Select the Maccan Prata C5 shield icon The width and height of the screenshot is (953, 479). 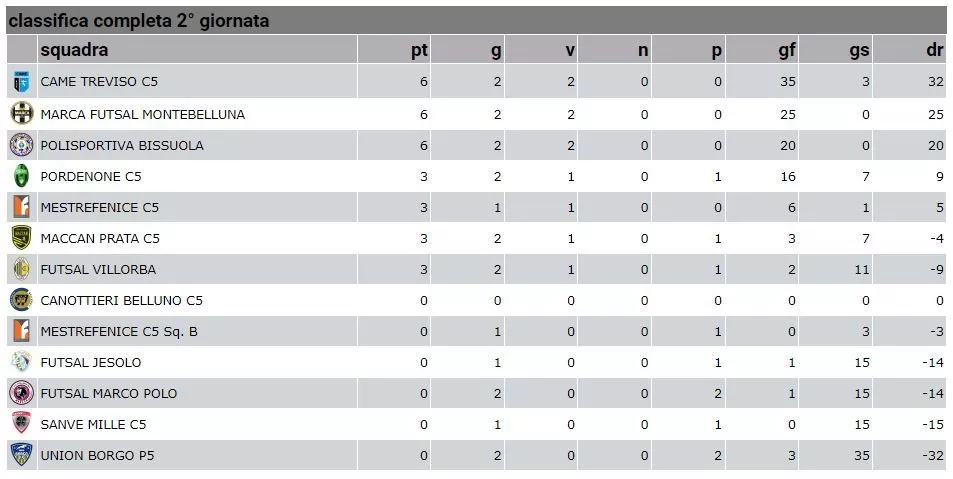21,238
